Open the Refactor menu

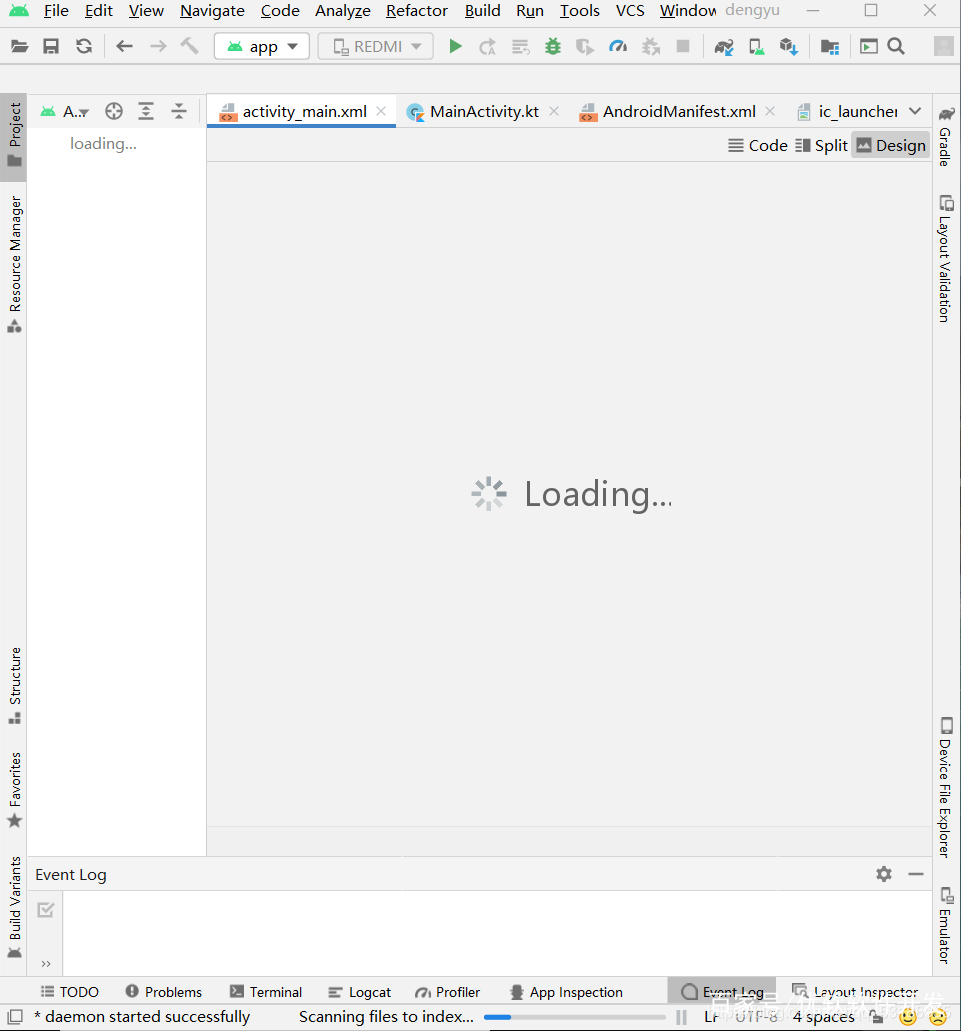pyautogui.click(x=416, y=11)
